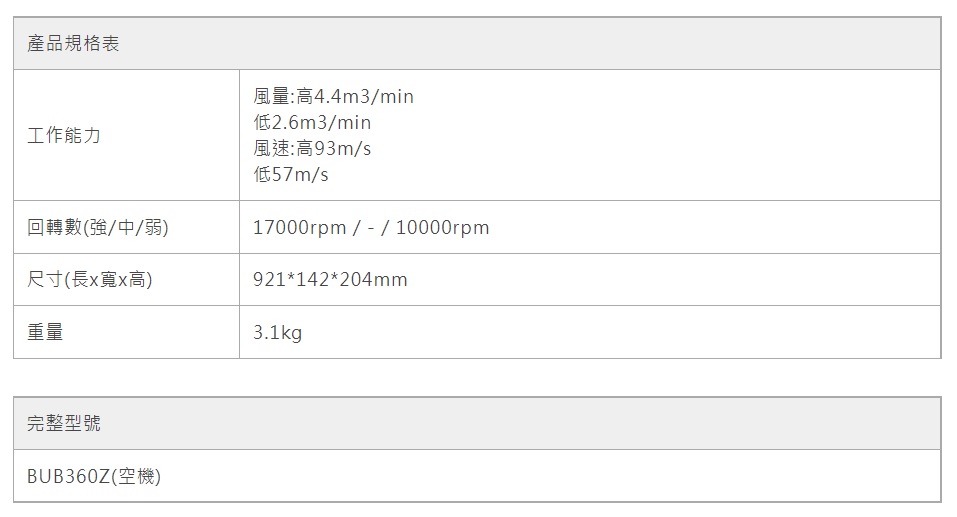Click the 風速 label text
Image resolution: width=957 pixels, height=517 pixels.
(270, 149)
